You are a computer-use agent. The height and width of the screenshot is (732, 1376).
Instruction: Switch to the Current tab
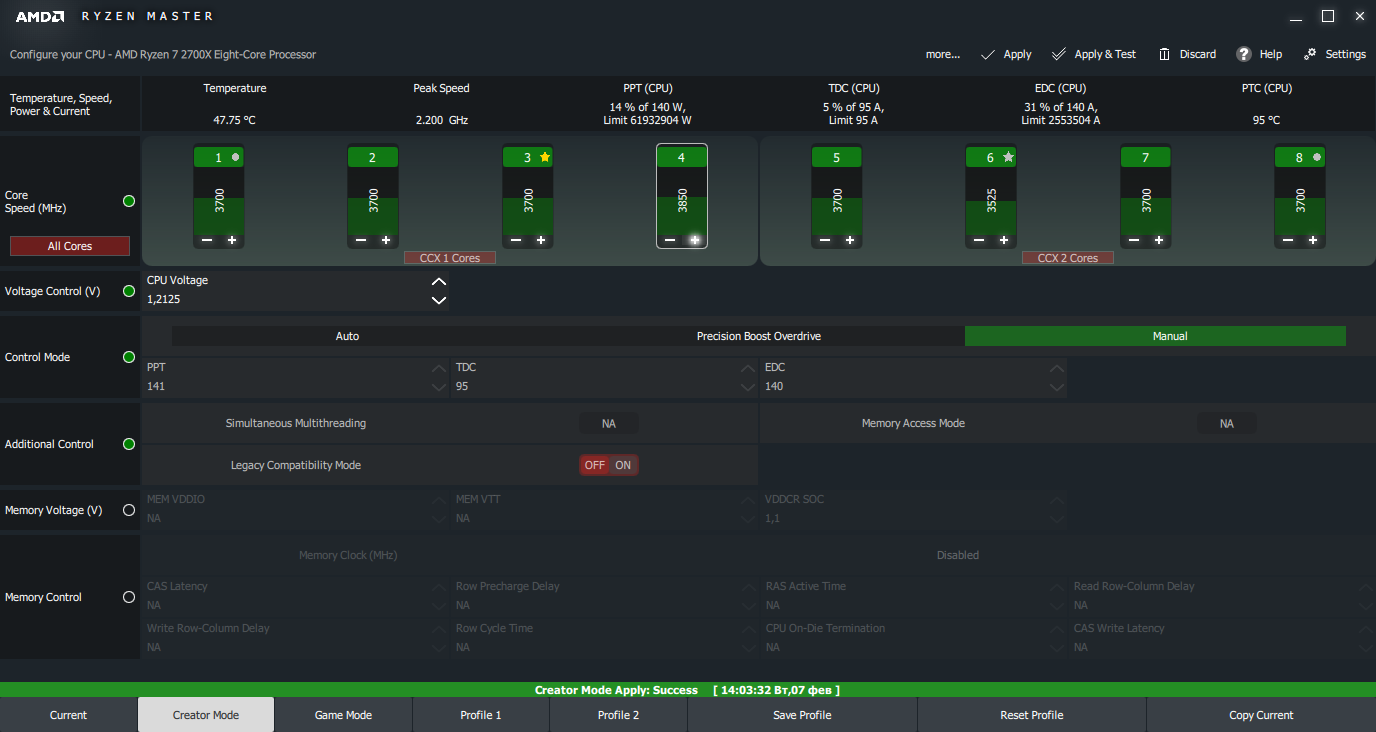click(x=69, y=715)
